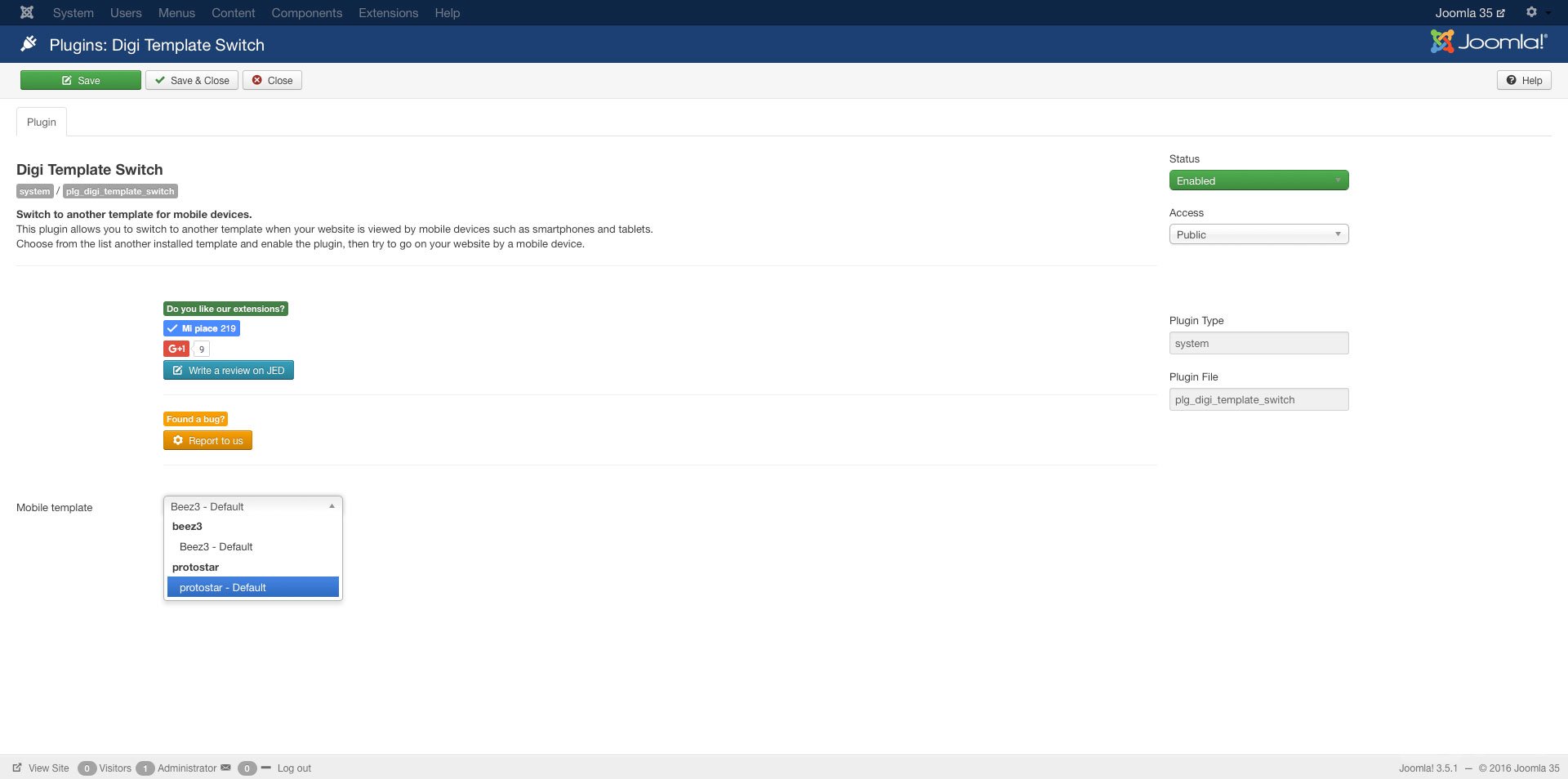Viewport: 1568px width, 779px height.
Task: Click the Joomla! 3.5.1 version text
Action: [x=1428, y=768]
